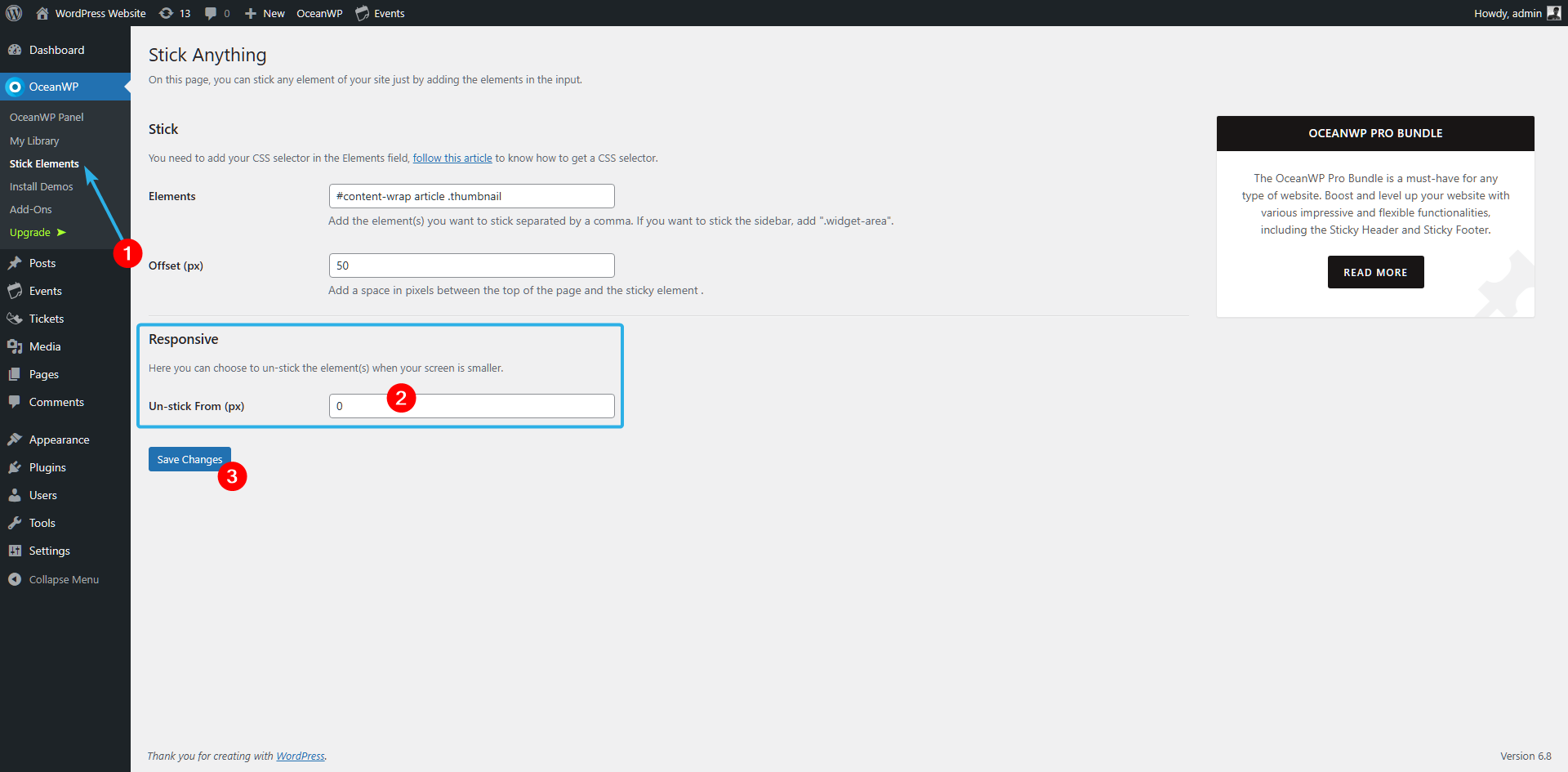1568x772 pixels.
Task: Open the Users menu label
Action: pyautogui.click(x=43, y=495)
